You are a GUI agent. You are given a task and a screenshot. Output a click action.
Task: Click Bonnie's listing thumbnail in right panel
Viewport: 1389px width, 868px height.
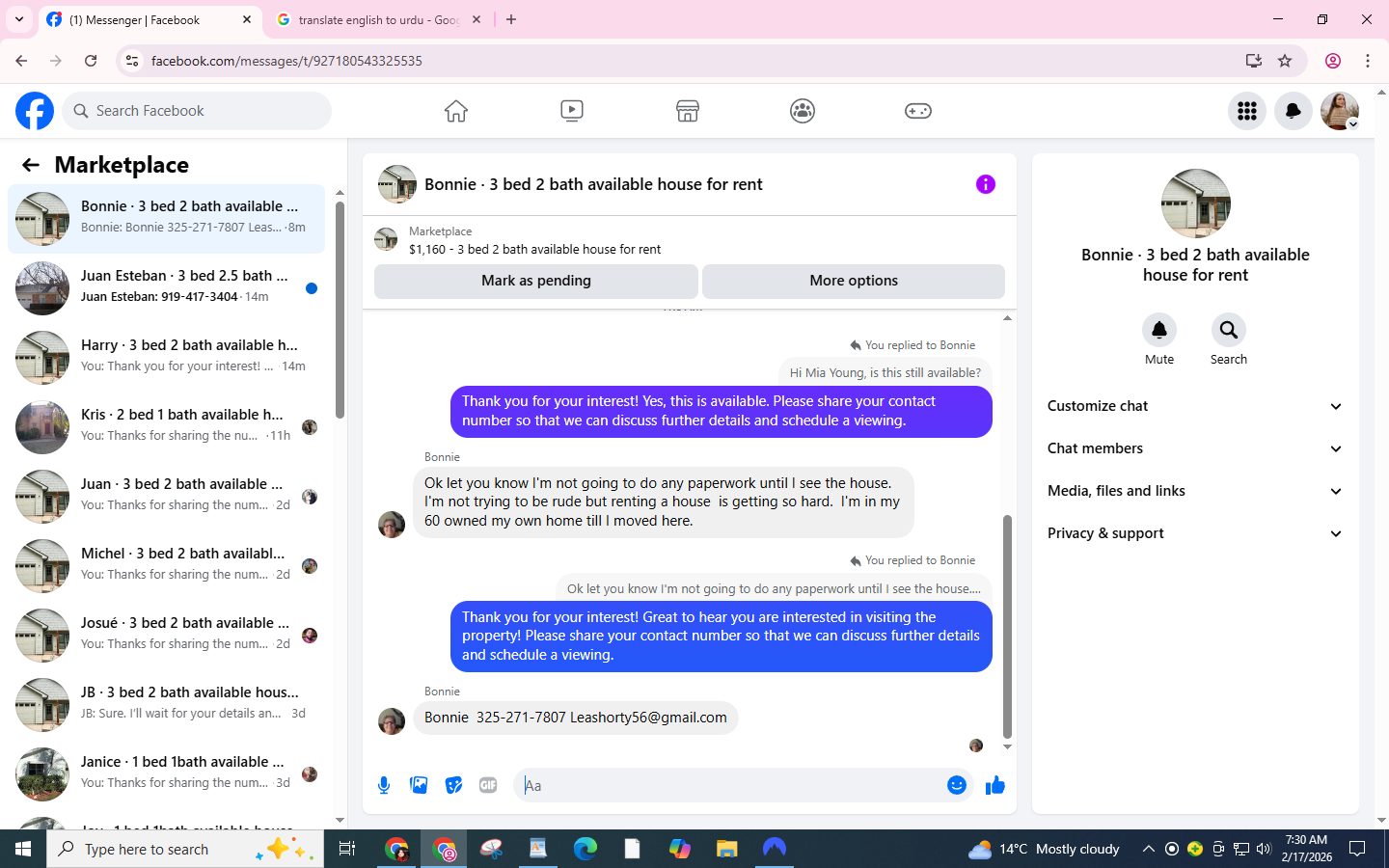click(x=1196, y=203)
